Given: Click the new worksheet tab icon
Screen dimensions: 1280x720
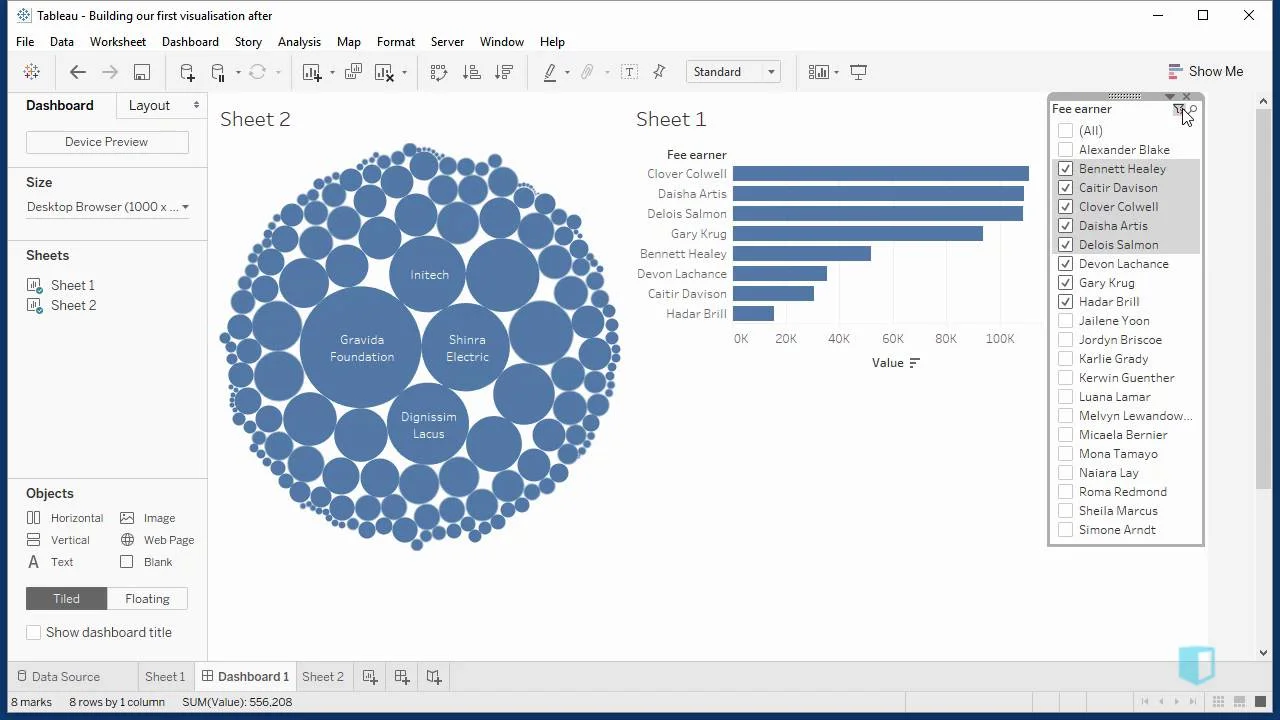Looking at the screenshot, I should coord(370,677).
